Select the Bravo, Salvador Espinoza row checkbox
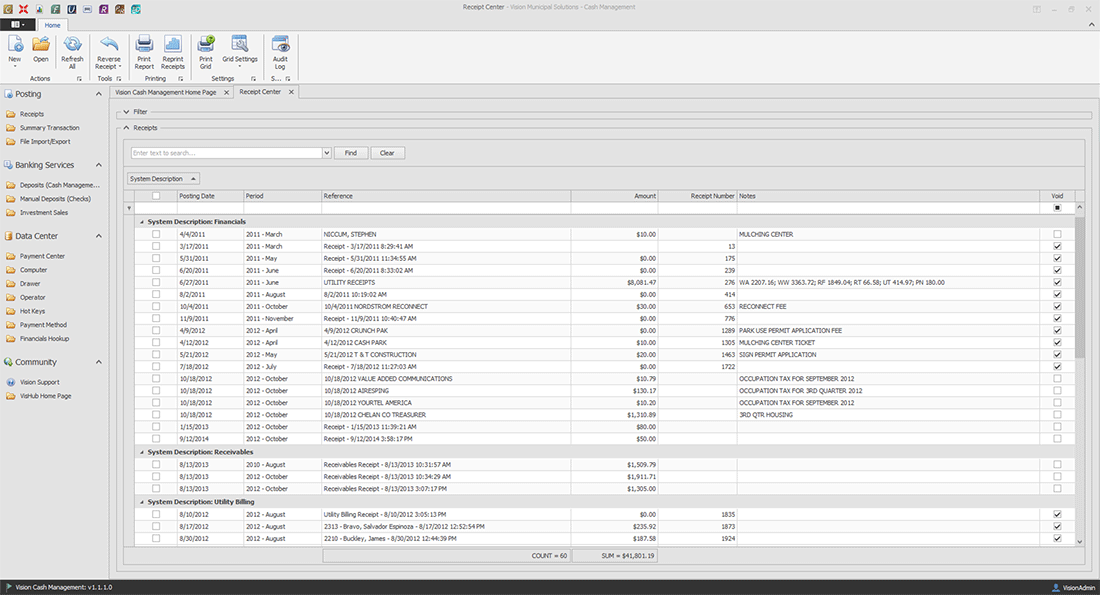Screen dimensions: 1100x595 point(156,526)
